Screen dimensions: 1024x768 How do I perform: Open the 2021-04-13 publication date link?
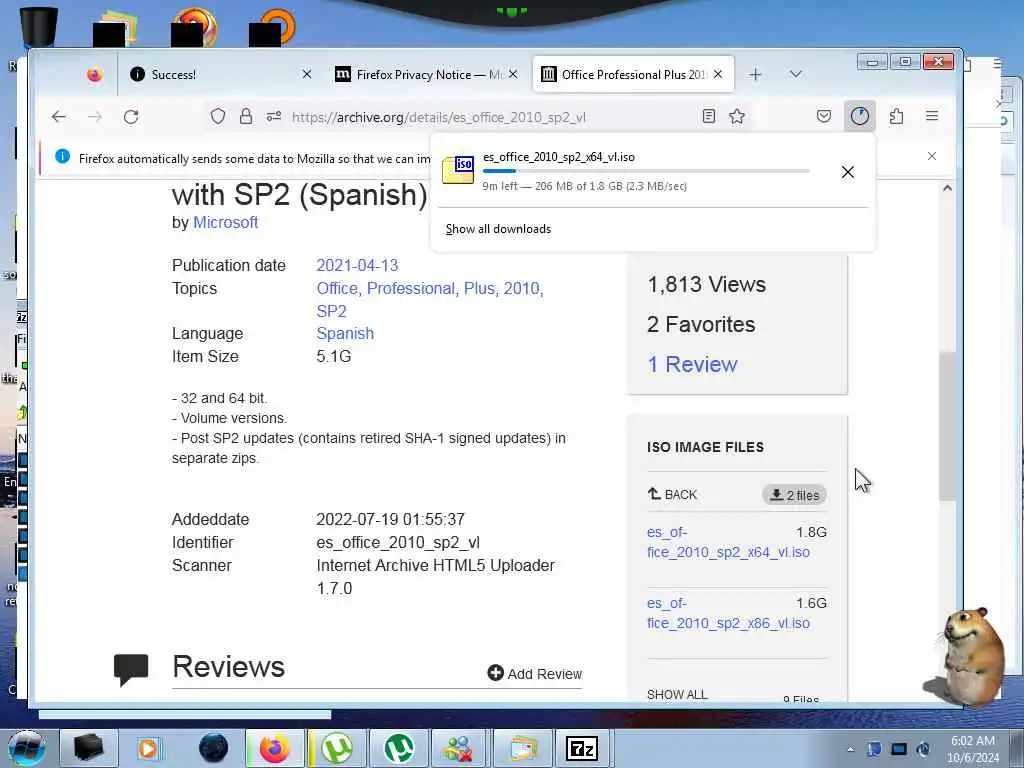[357, 266]
